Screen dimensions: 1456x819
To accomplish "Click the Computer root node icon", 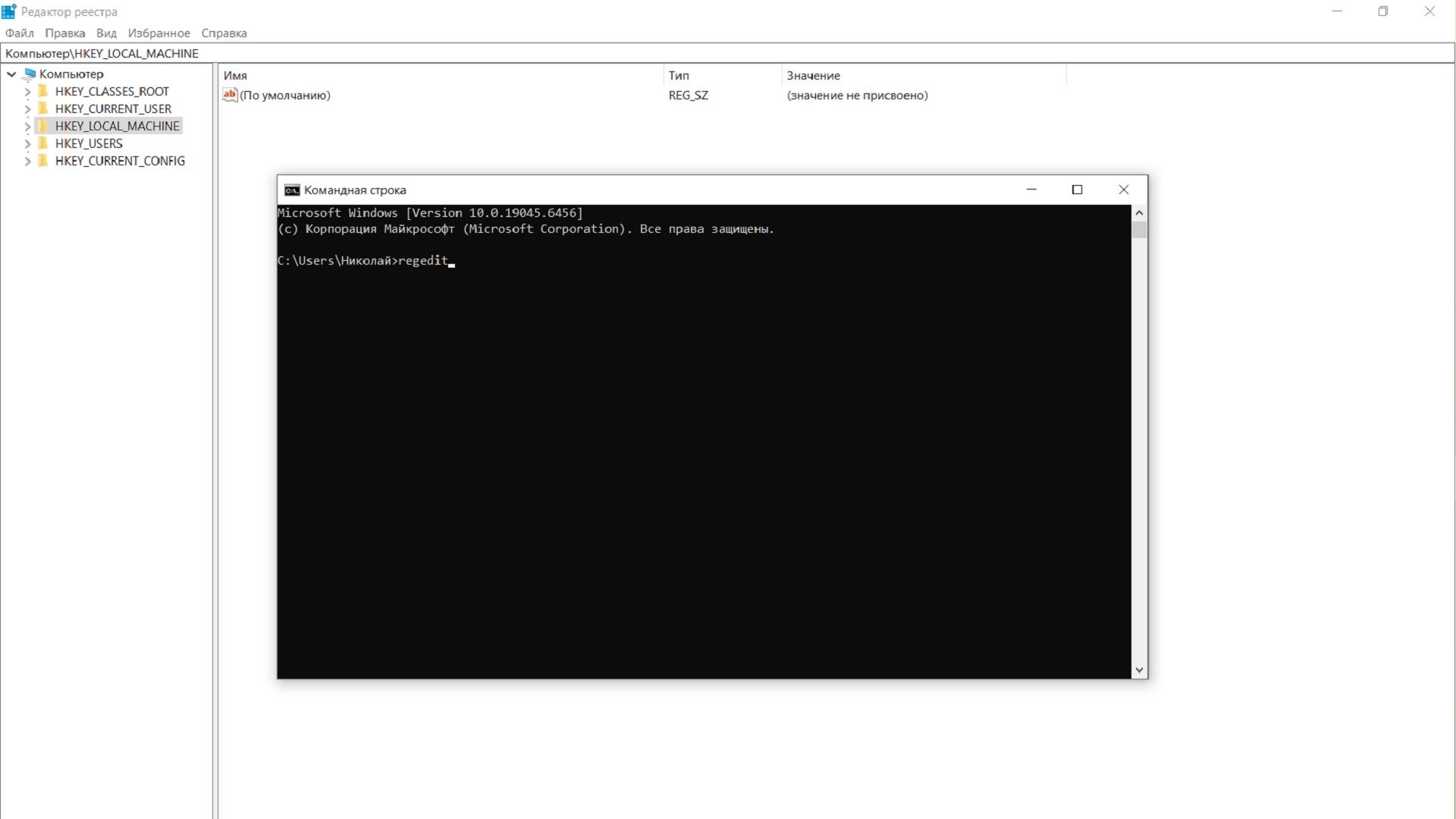I will [x=30, y=74].
